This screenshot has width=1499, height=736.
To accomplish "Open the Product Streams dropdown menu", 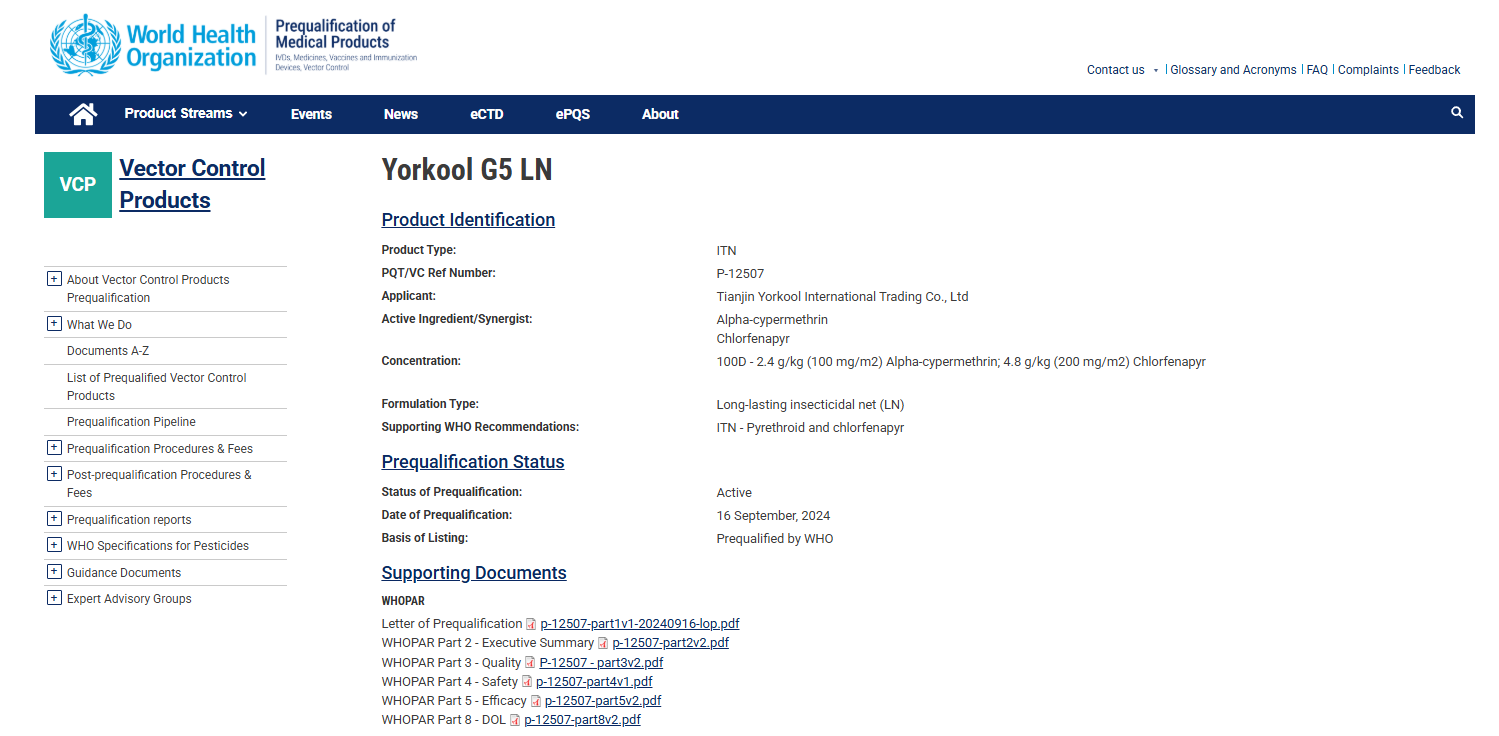I will 185,114.
